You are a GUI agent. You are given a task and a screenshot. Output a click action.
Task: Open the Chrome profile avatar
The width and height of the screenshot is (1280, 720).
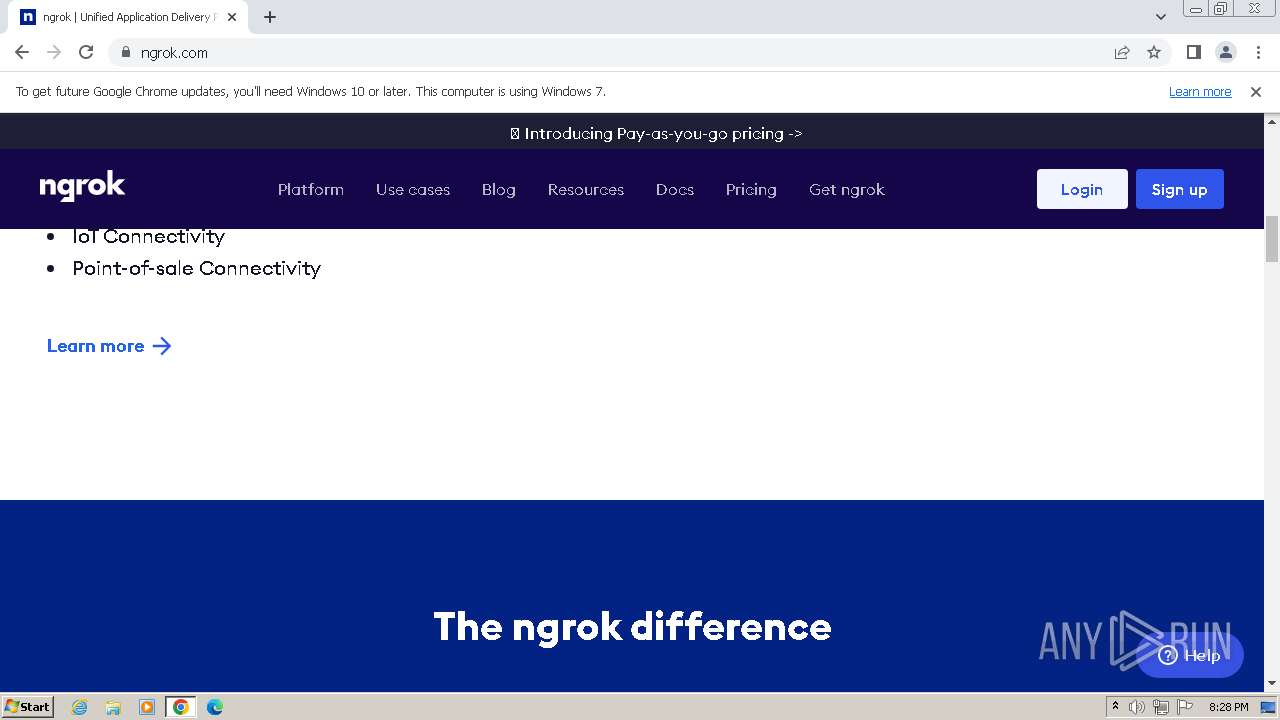(1225, 52)
